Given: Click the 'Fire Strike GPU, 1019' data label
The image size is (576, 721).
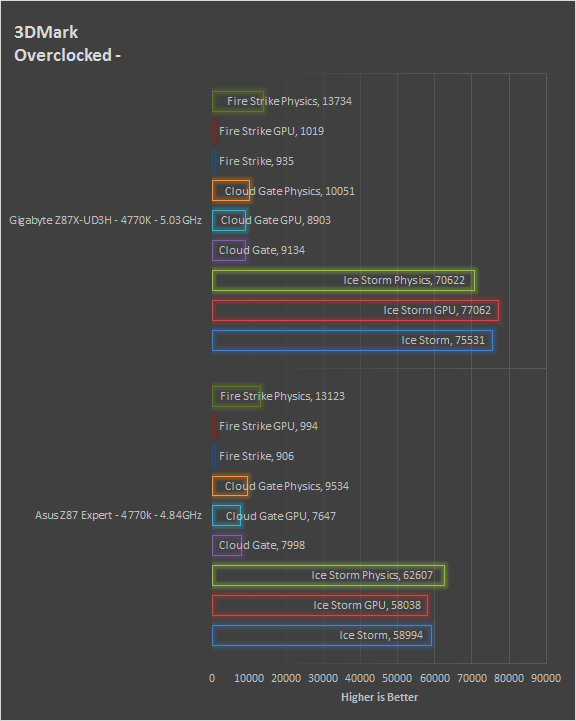Looking at the screenshot, I should 271,131.
